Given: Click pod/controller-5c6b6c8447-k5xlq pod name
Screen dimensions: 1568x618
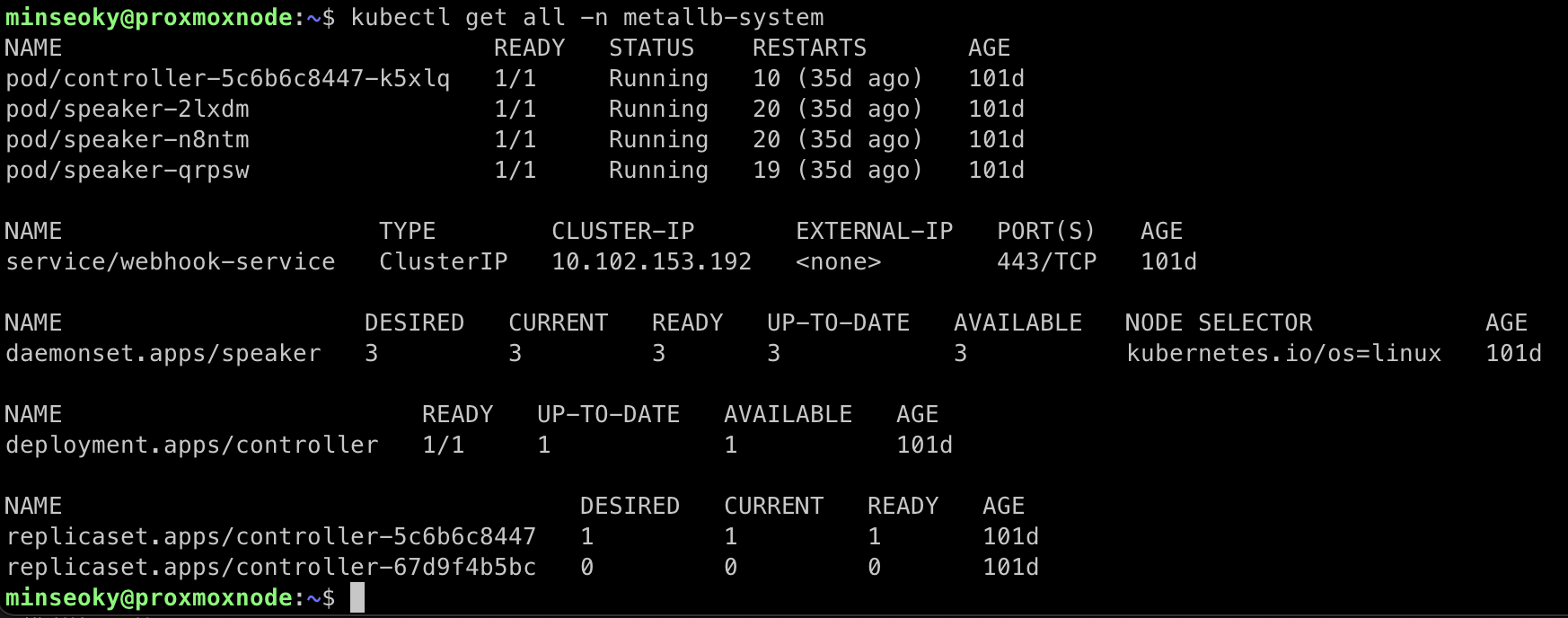Looking at the screenshot, I should 227,79.
